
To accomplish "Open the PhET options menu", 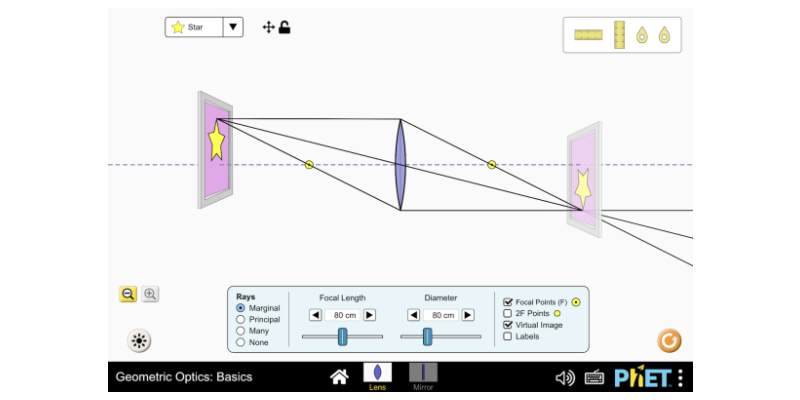I will (680, 377).
